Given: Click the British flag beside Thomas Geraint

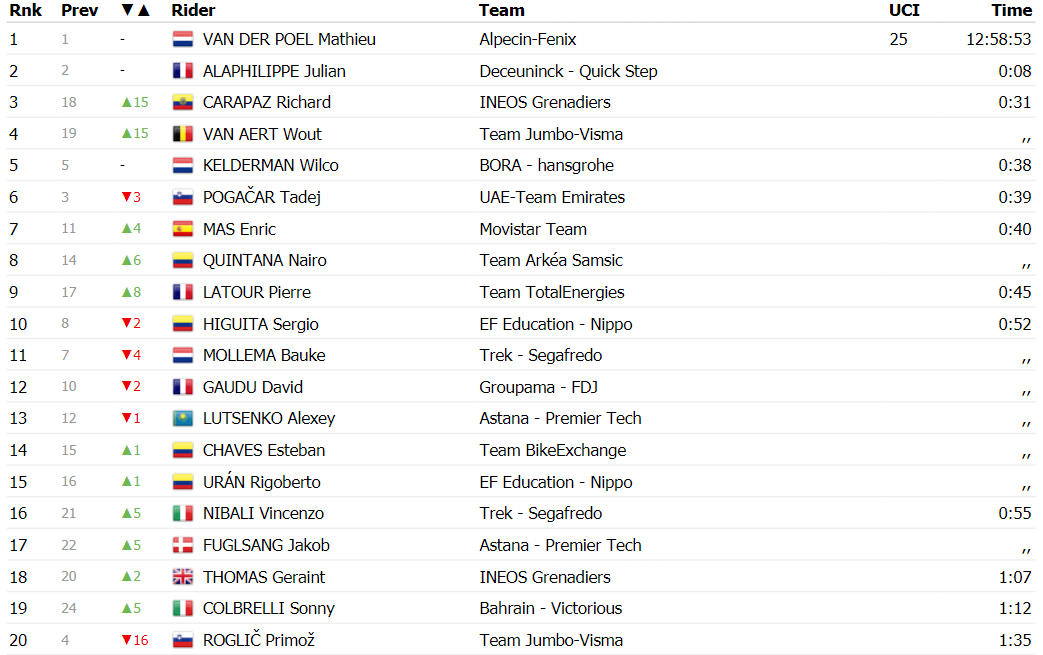Looking at the screenshot, I should [x=183, y=577].
